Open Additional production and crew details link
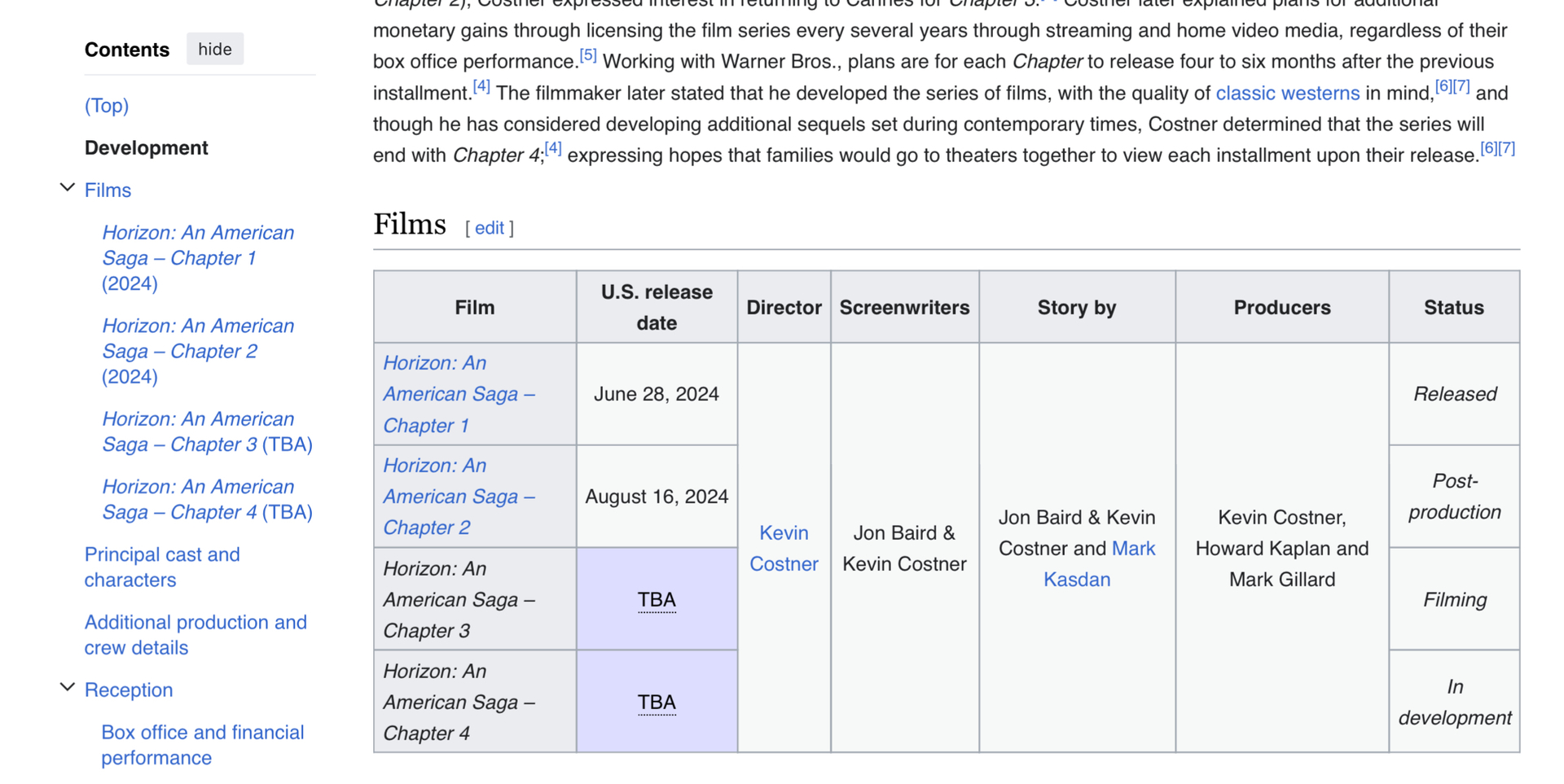This screenshot has width=1564, height=784. (195, 634)
